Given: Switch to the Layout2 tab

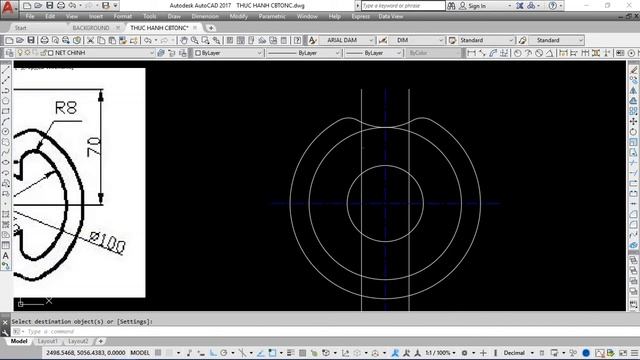Looking at the screenshot, I should click(78, 341).
